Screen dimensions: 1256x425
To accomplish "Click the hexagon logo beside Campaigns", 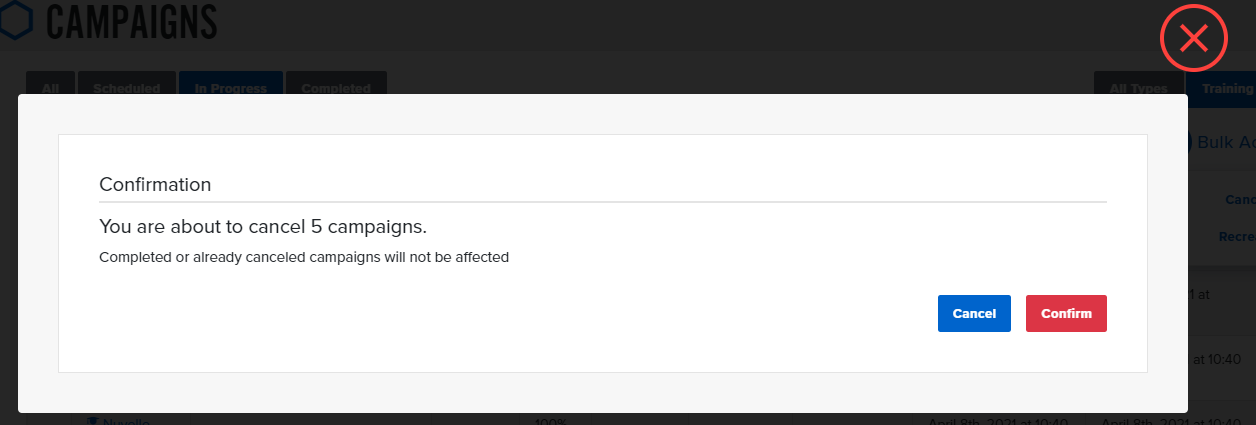I will tap(14, 20).
